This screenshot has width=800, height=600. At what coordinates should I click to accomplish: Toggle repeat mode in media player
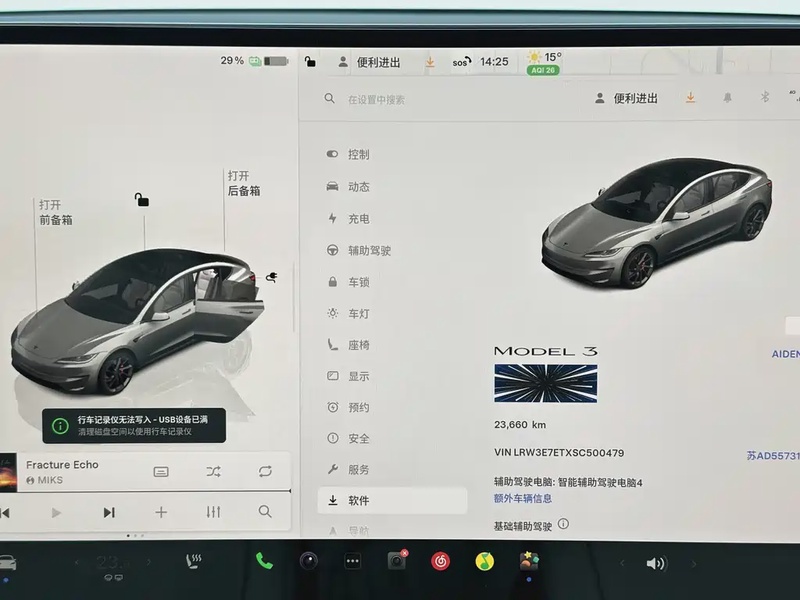click(x=265, y=471)
